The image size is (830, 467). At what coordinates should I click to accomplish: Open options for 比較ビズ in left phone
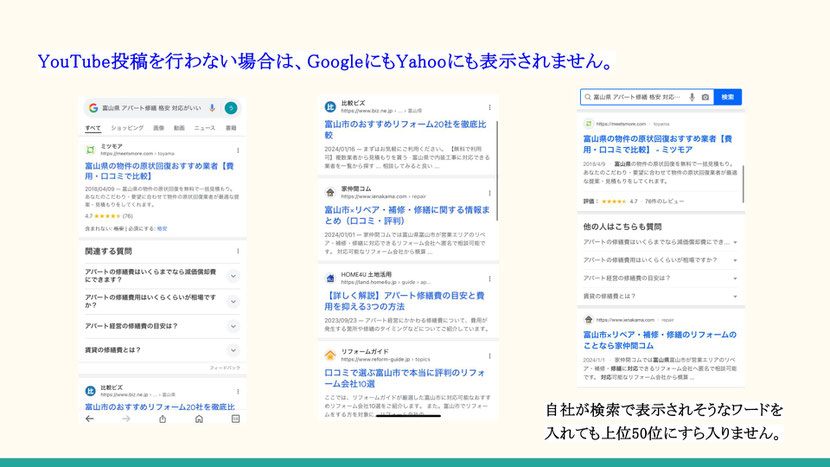(x=238, y=392)
